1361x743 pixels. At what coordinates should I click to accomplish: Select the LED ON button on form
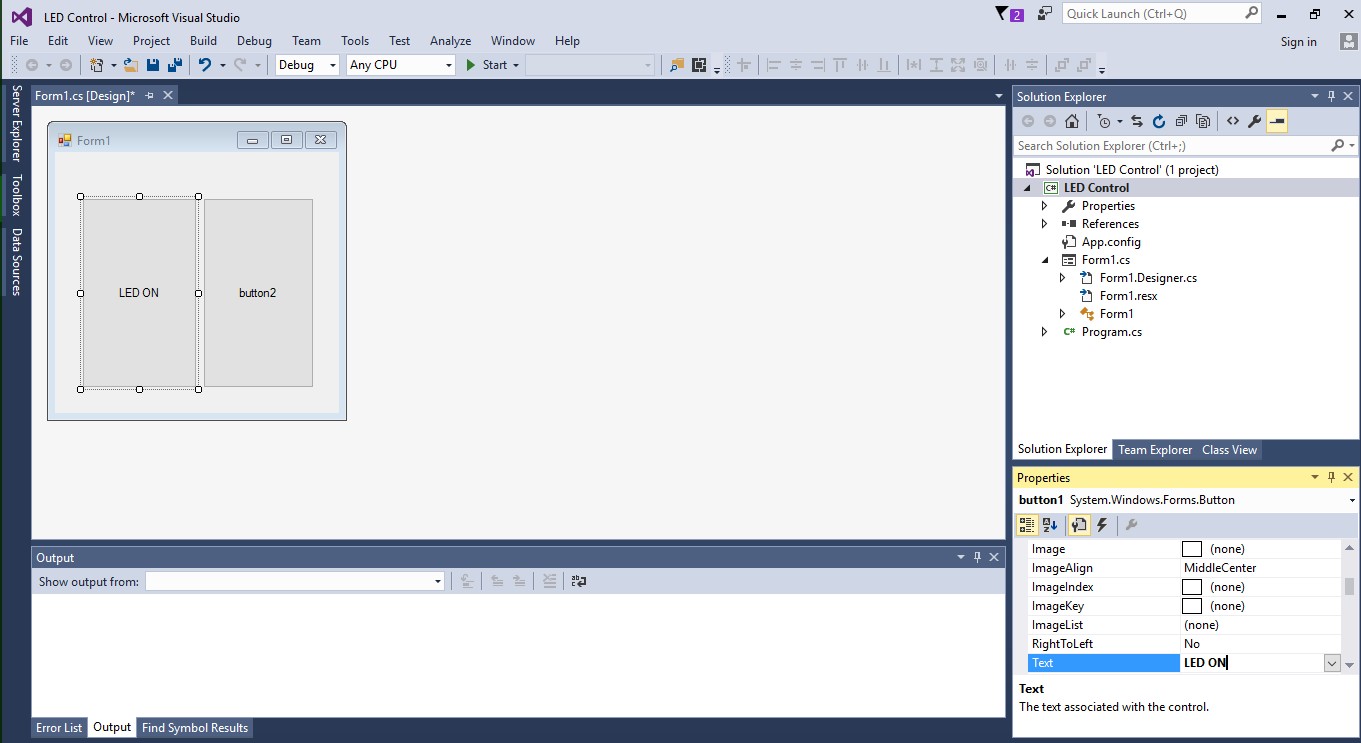[x=139, y=293]
